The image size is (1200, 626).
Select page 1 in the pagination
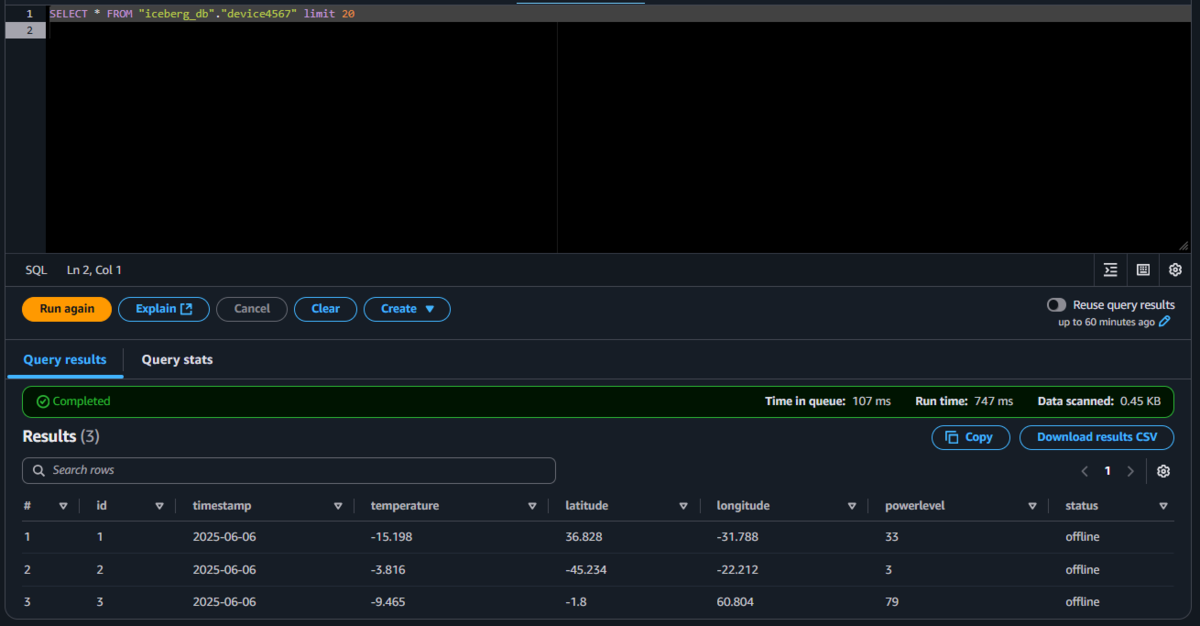(1107, 471)
